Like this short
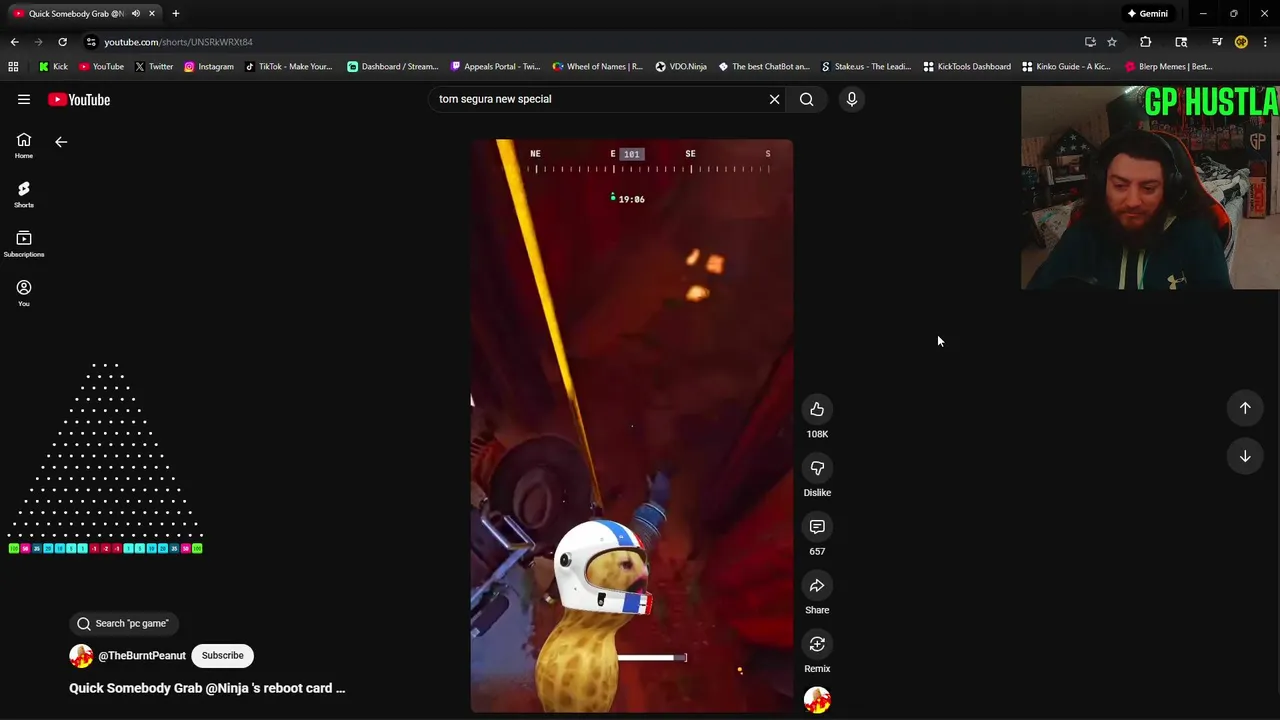This screenshot has height=720, width=1280. (817, 409)
